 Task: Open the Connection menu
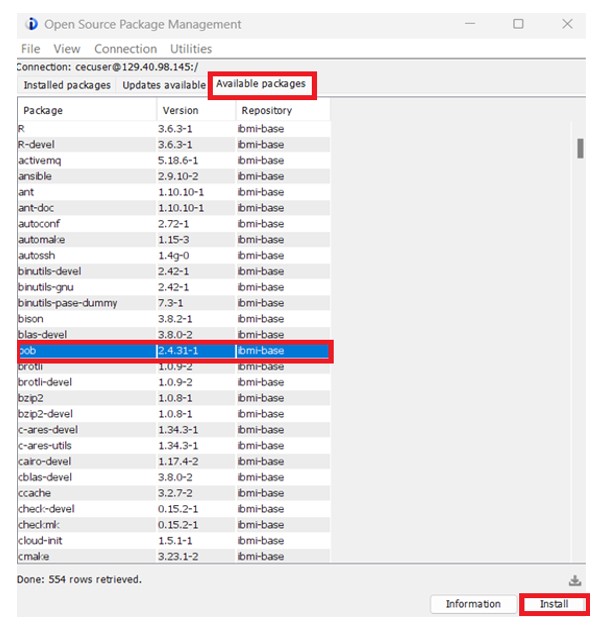click(x=125, y=49)
